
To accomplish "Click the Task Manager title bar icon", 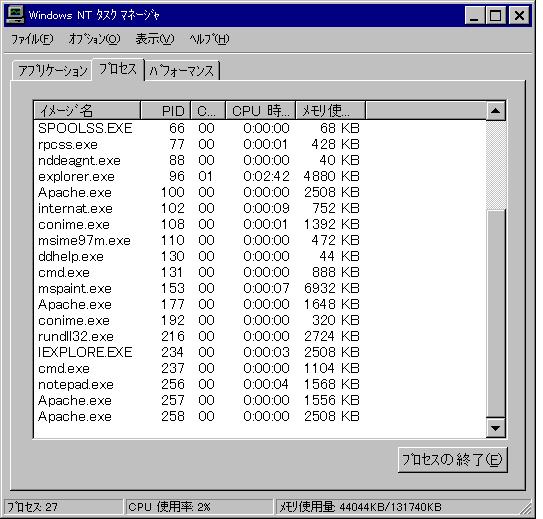I will (15, 15).
